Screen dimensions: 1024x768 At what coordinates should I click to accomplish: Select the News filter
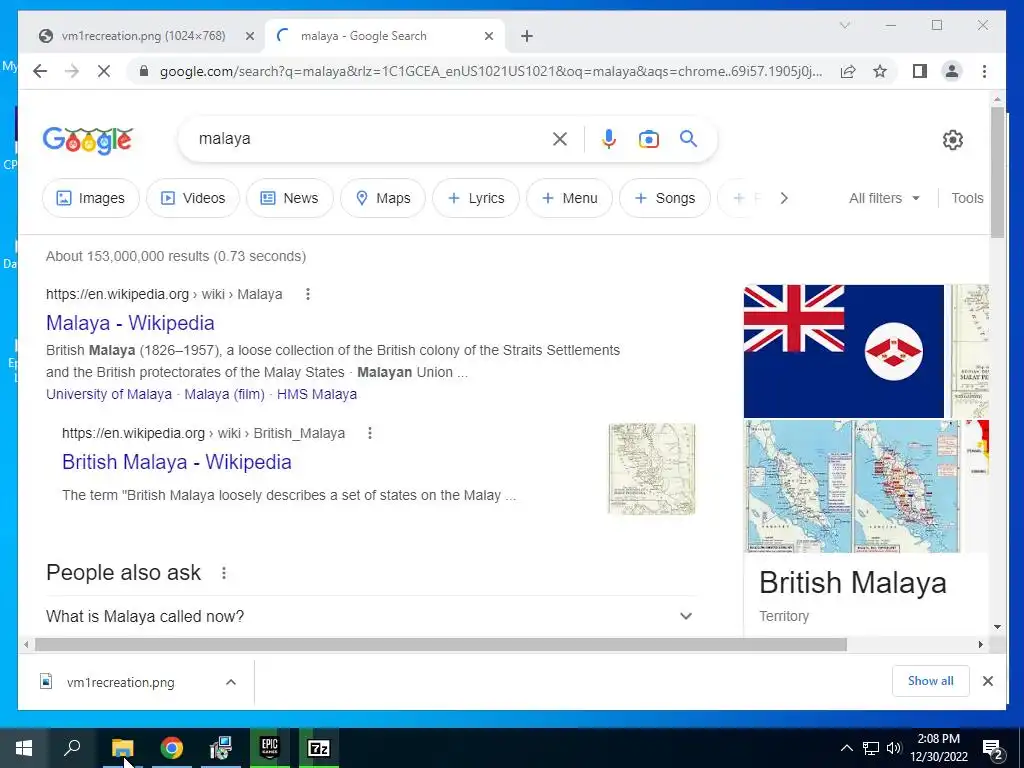pyautogui.click(x=289, y=198)
